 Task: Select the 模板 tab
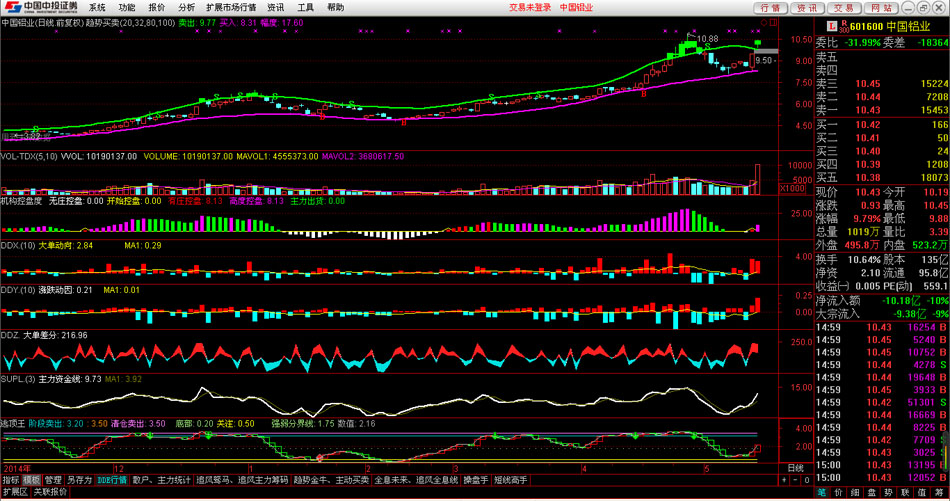pyautogui.click(x=32, y=480)
